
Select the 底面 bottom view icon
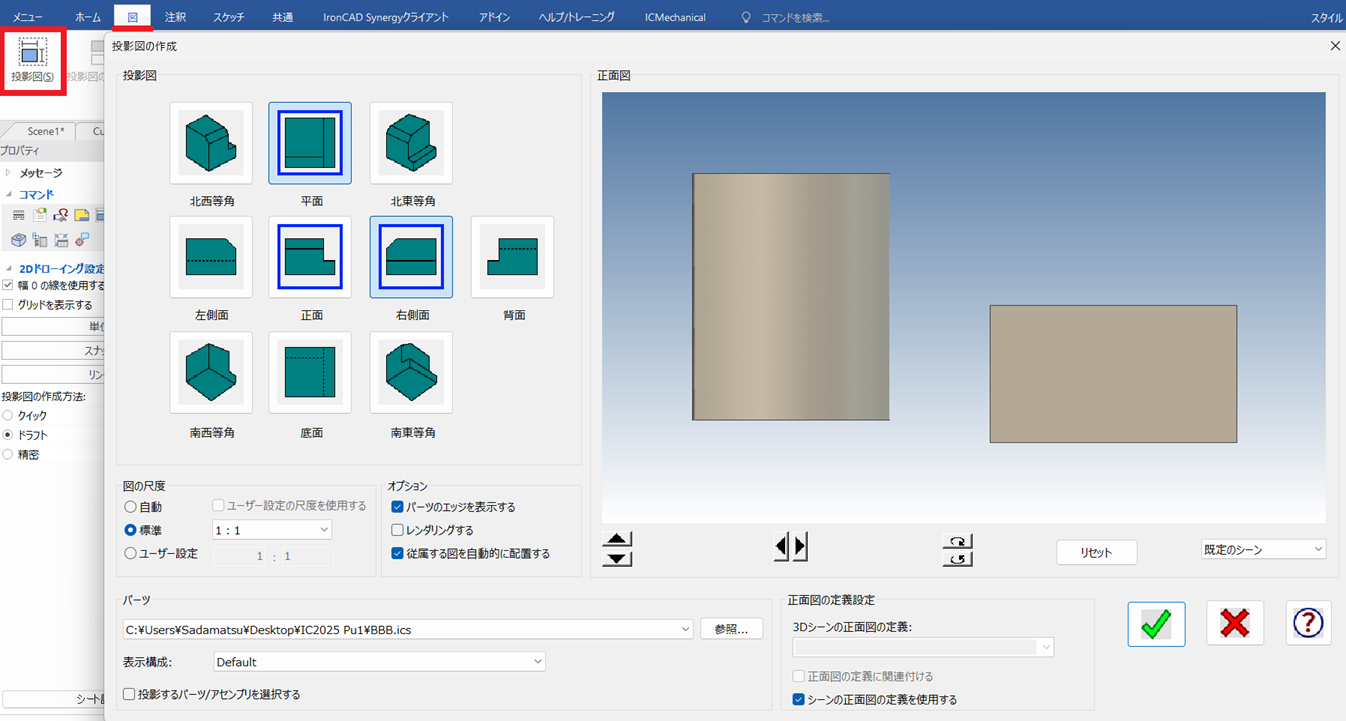coord(310,373)
